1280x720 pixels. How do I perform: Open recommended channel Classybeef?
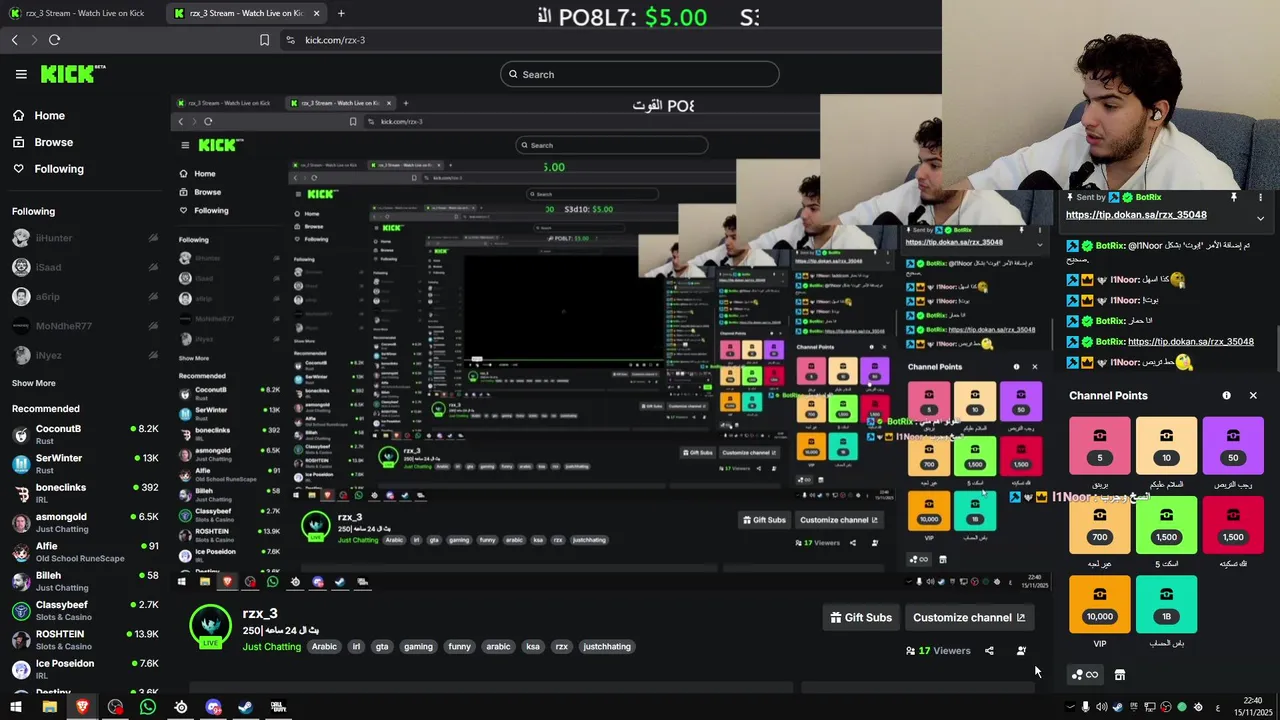tap(85, 610)
